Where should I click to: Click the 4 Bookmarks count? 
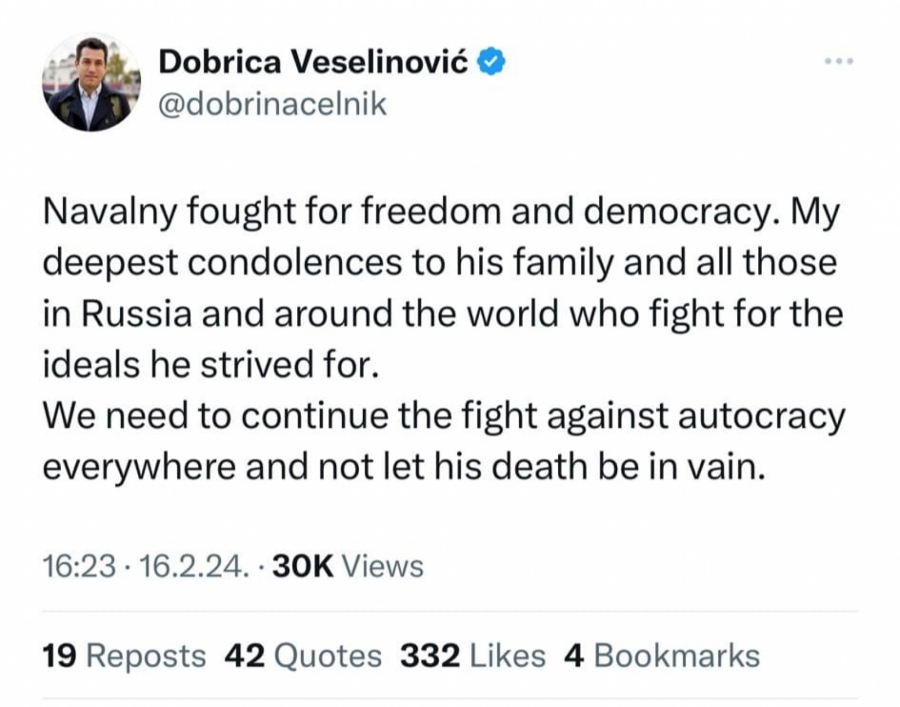pos(662,656)
